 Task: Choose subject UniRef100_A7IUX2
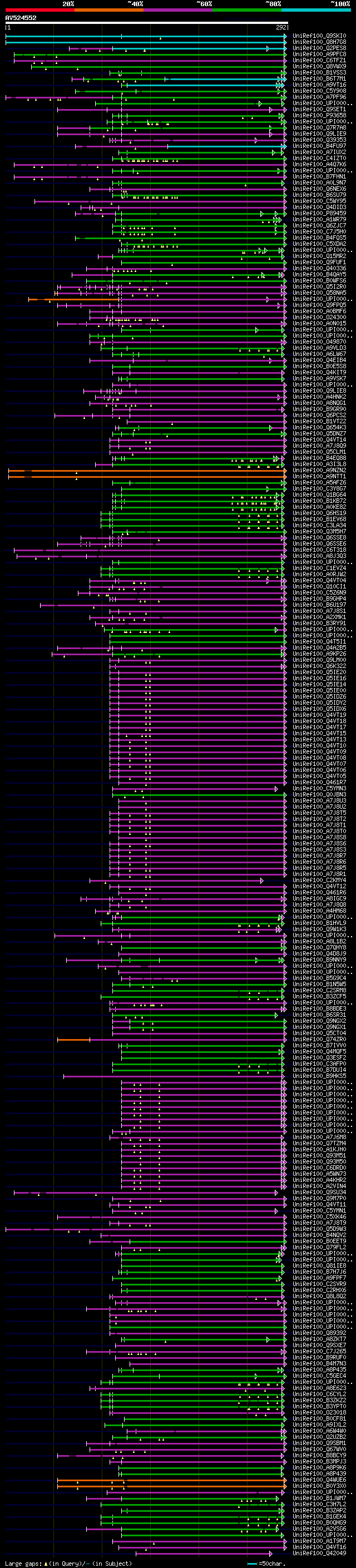(x=319, y=153)
